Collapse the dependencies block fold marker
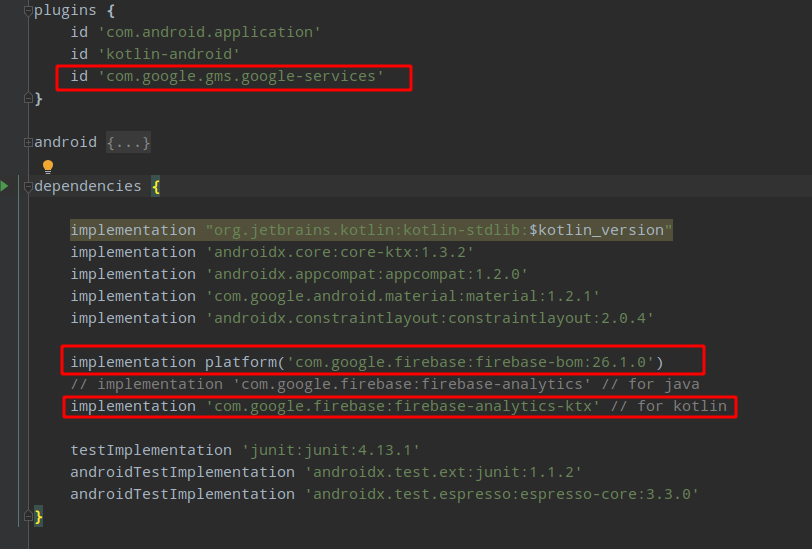The height and width of the screenshot is (549, 812). (x=28, y=186)
